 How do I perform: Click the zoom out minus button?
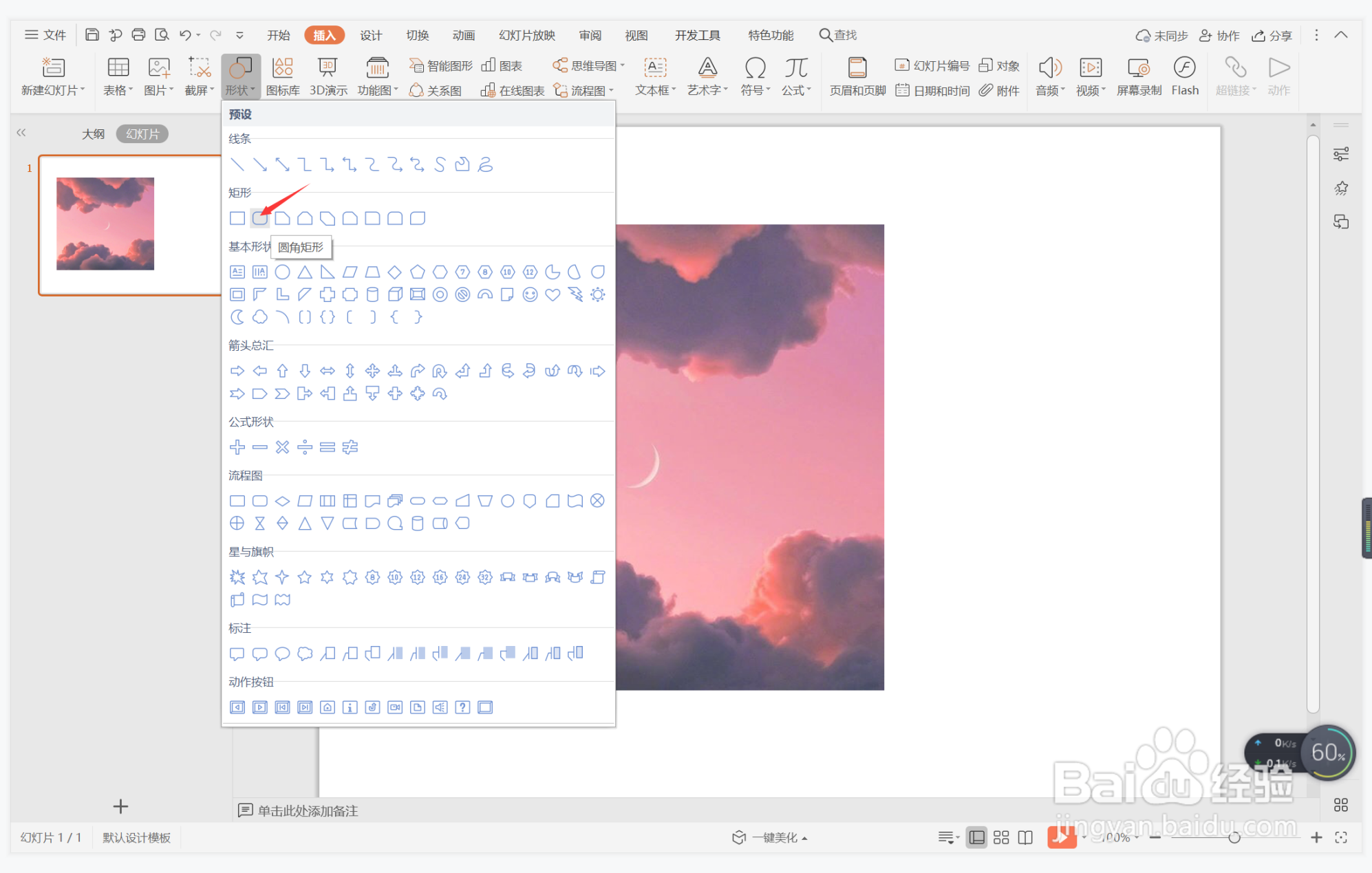click(1155, 838)
